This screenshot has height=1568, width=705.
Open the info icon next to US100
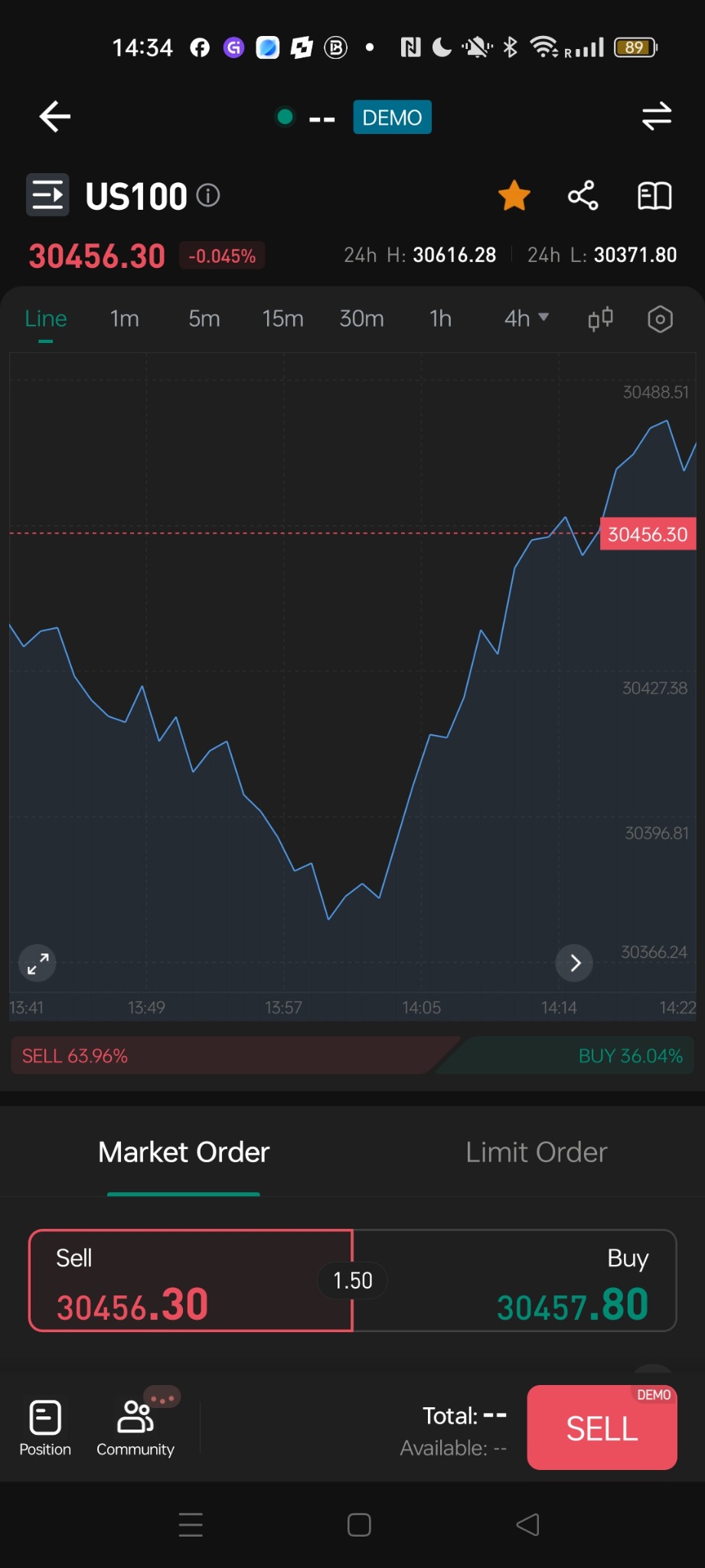point(208,195)
